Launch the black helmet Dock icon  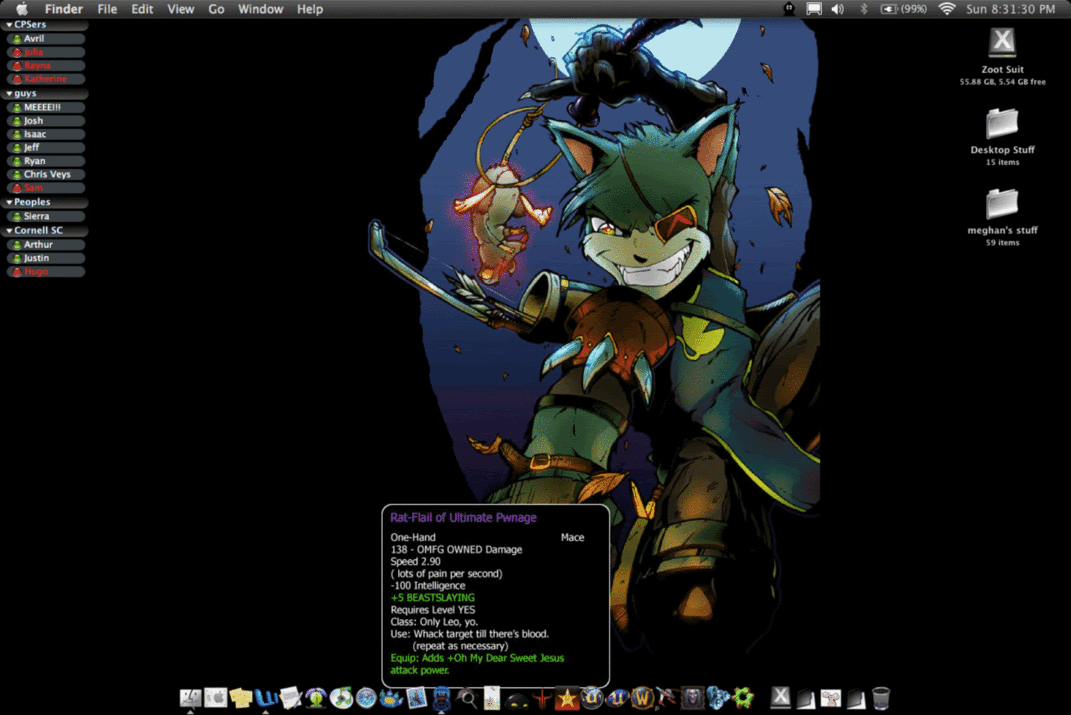pos(517,699)
